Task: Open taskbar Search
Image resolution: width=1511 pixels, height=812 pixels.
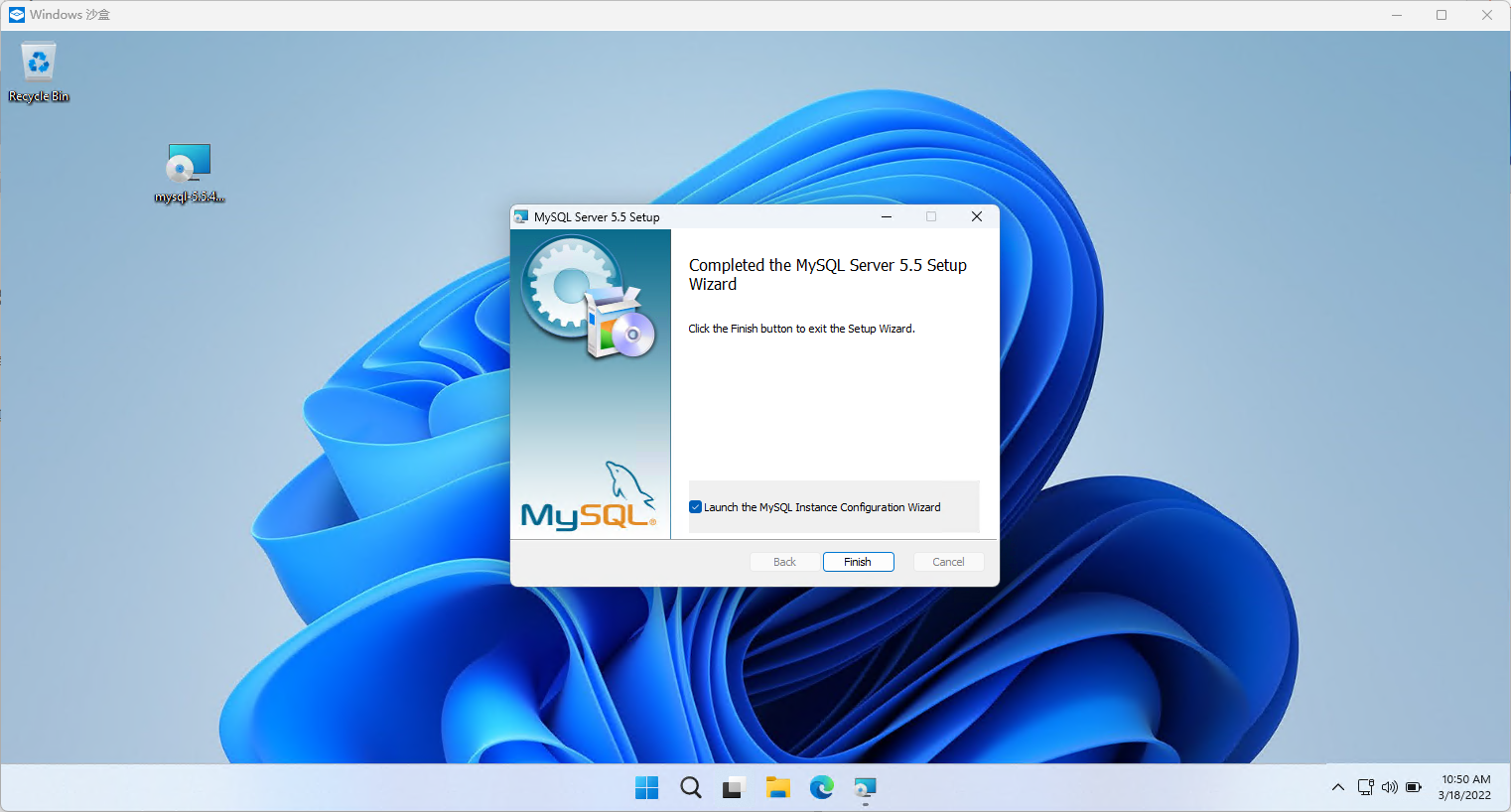Action: (x=691, y=787)
